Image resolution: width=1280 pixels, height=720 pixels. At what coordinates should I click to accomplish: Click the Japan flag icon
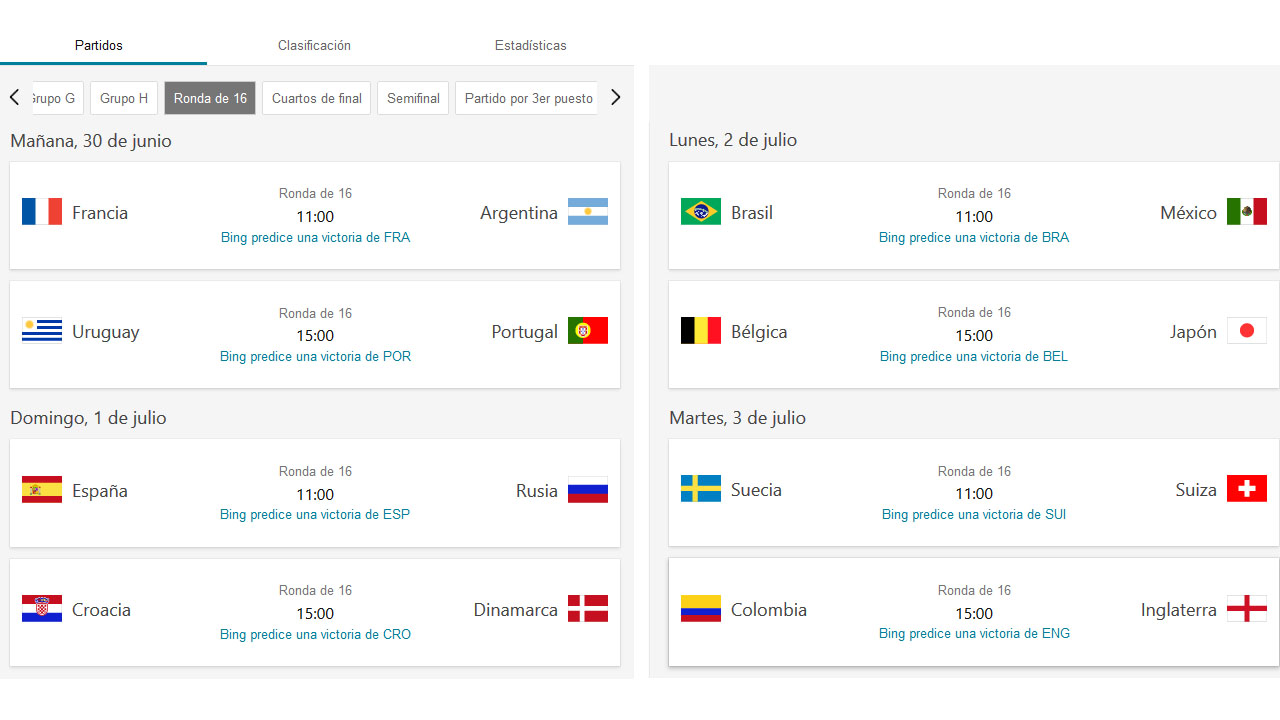1247,331
